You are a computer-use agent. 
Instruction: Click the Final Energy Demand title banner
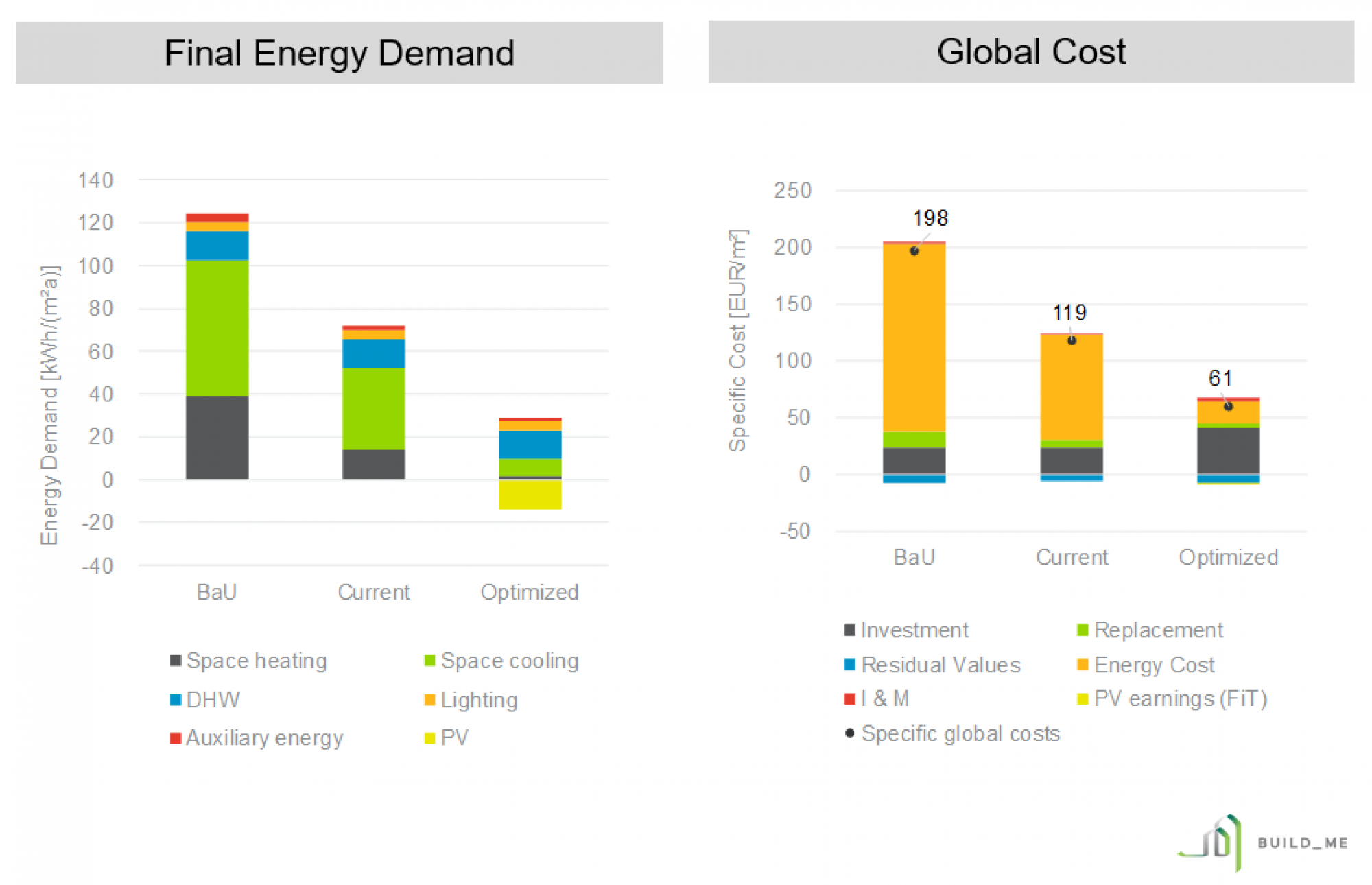[340, 53]
